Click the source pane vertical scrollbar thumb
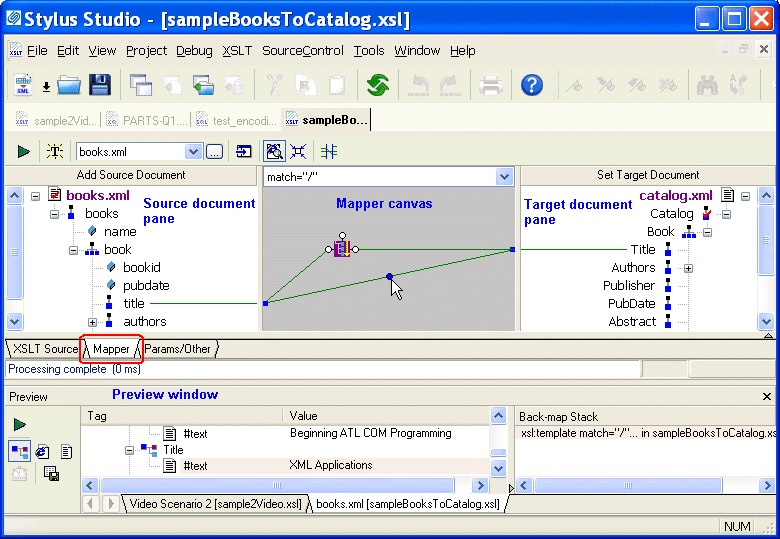780x539 pixels. point(14,252)
